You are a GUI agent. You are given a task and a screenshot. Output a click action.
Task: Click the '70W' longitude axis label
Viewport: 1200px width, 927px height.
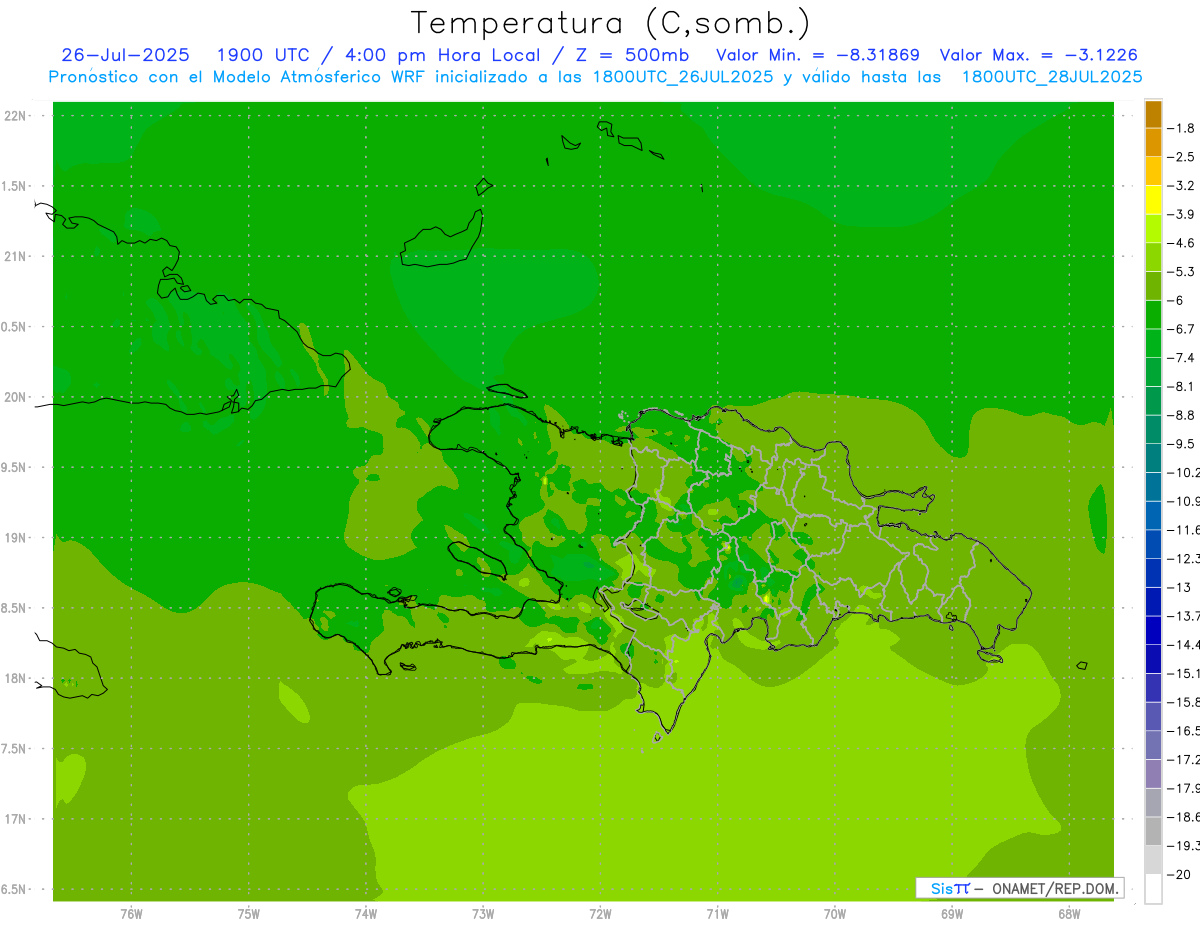[835, 913]
